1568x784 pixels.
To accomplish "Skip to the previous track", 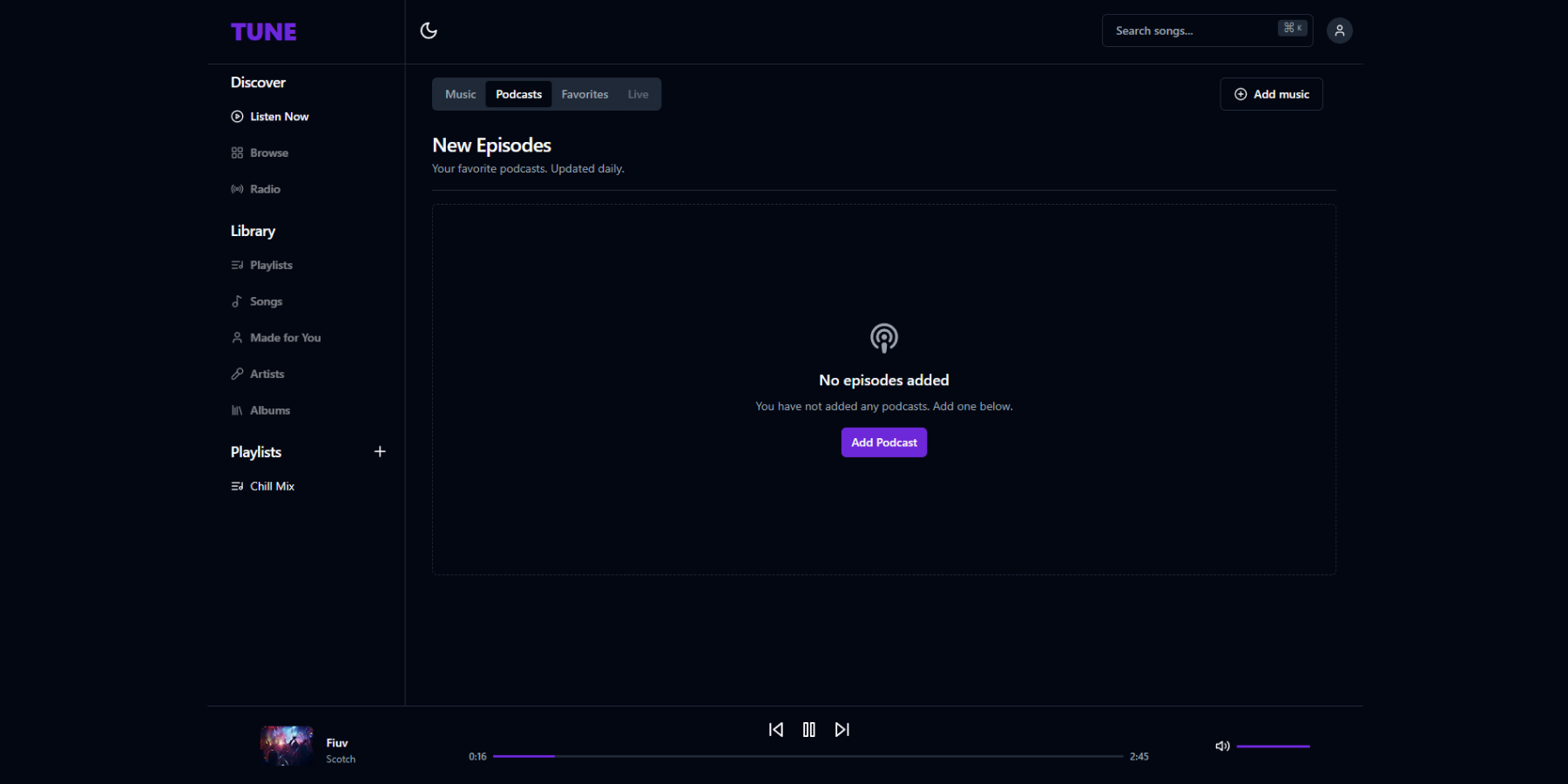I will 775,730.
